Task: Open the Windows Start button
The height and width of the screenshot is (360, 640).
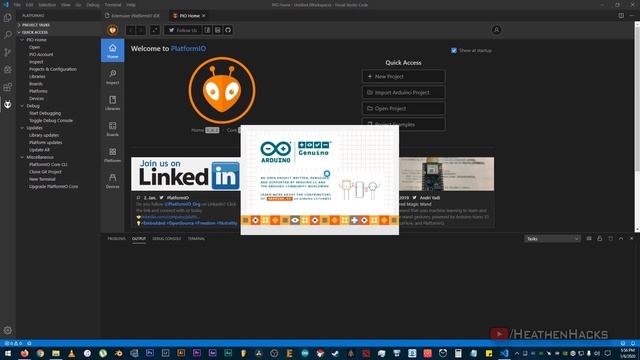Action: click(8, 353)
